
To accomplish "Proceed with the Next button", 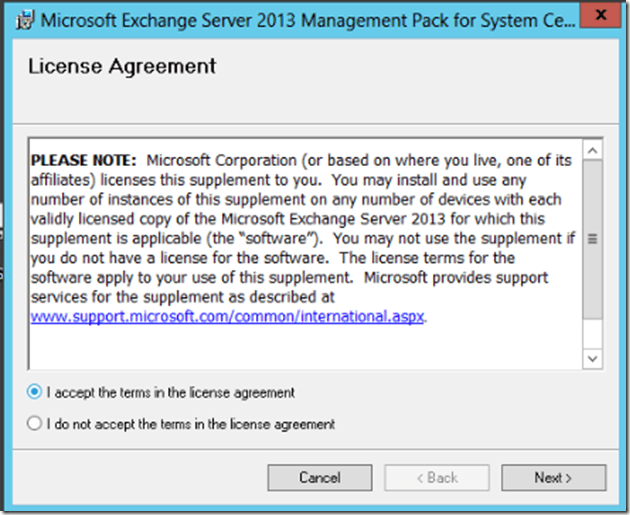I will [553, 478].
